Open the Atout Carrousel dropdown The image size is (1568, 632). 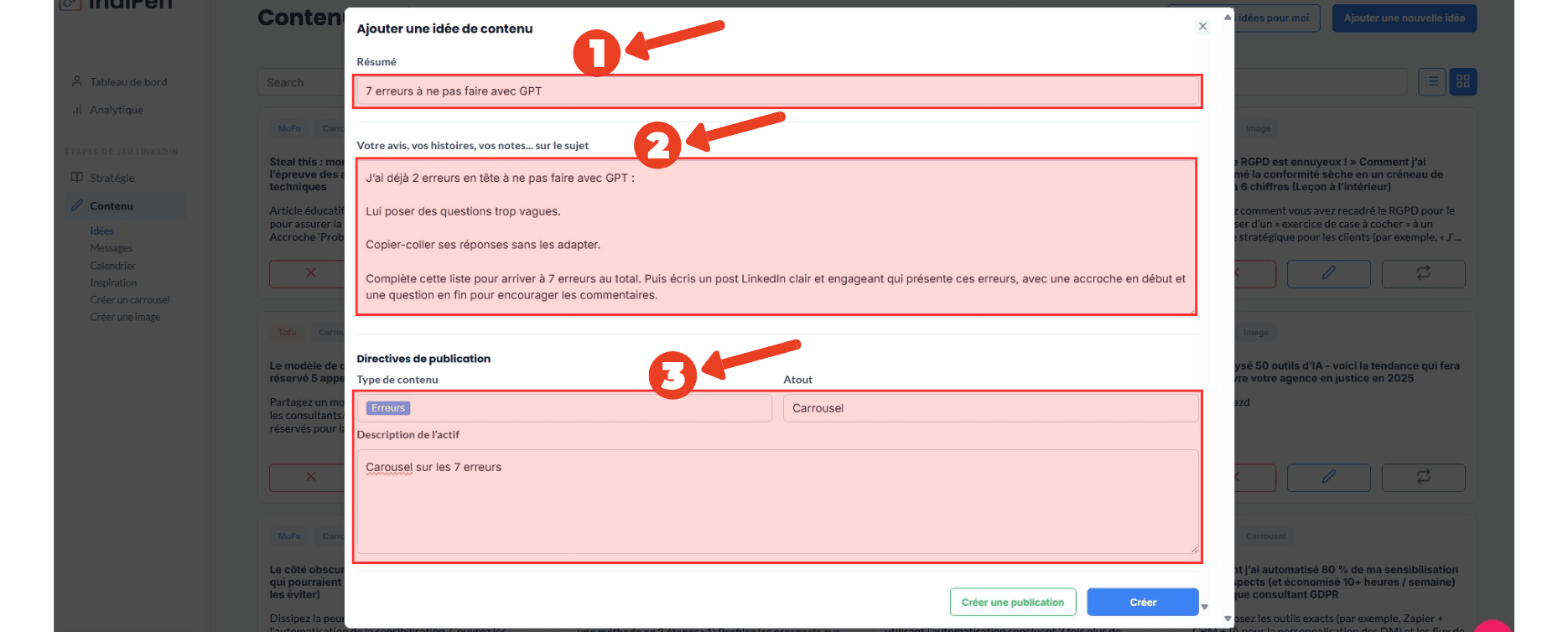tap(989, 408)
